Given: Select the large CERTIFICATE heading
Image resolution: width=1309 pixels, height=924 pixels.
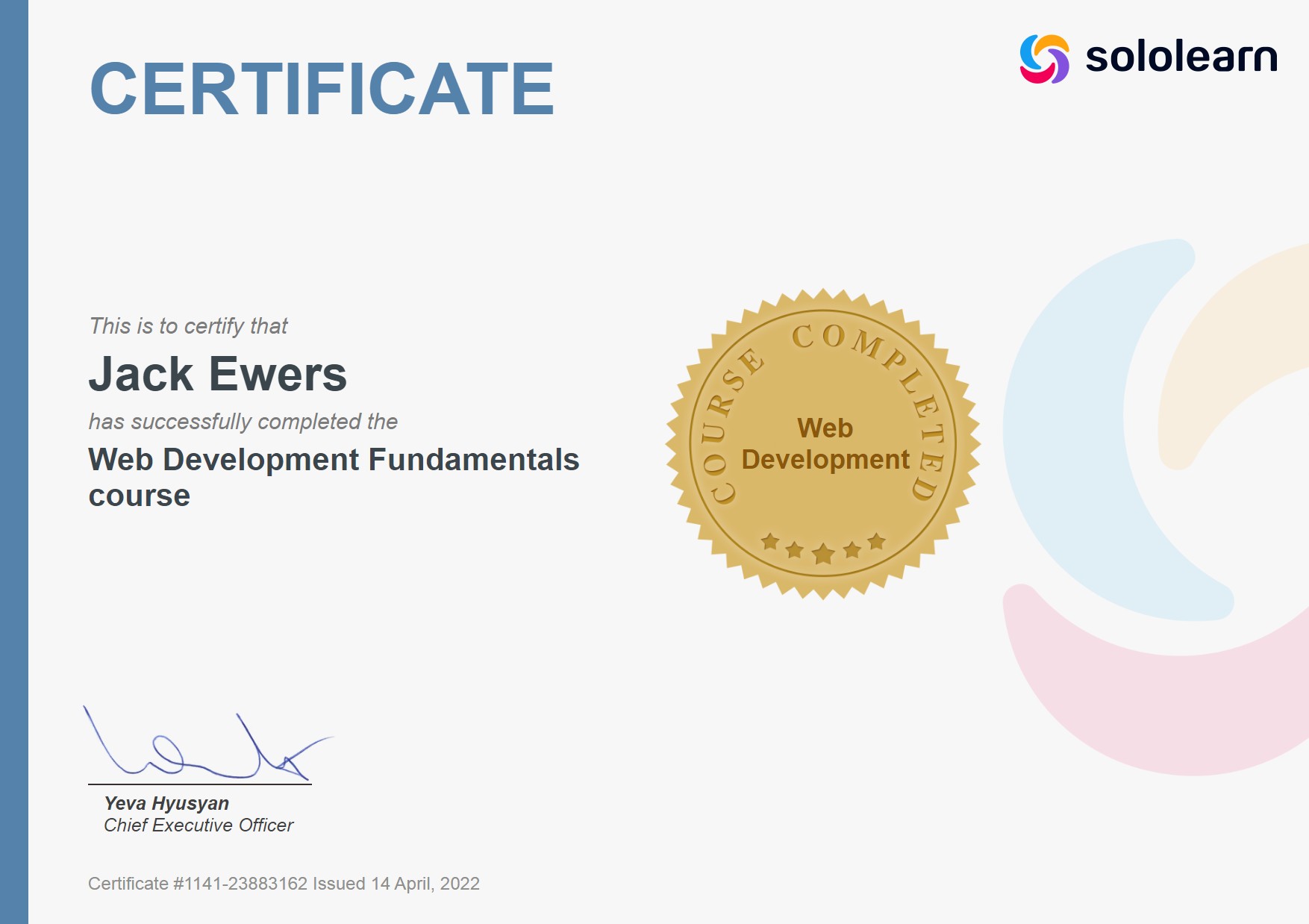Looking at the screenshot, I should [x=322, y=90].
